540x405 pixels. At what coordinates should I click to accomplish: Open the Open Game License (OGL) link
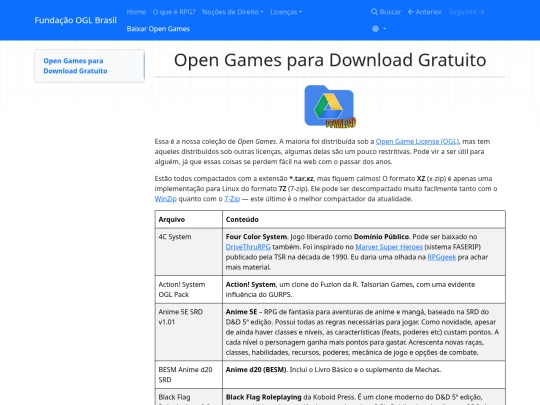coord(417,142)
